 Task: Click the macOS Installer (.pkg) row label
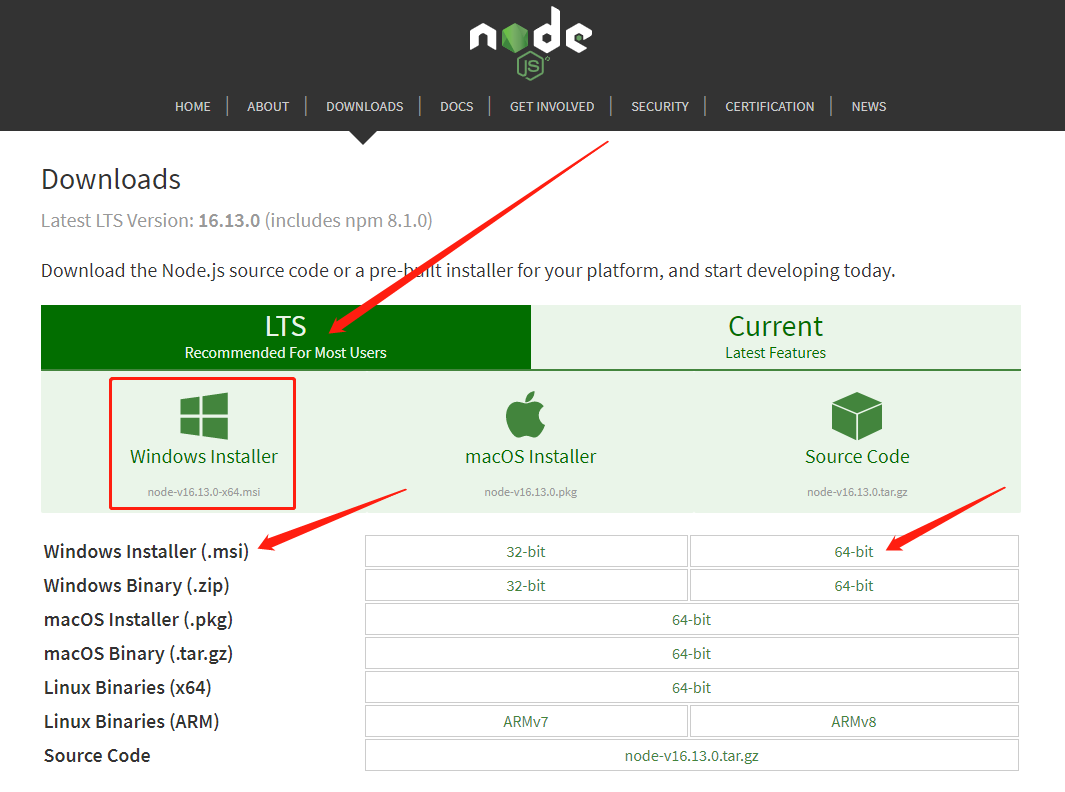(x=139, y=619)
